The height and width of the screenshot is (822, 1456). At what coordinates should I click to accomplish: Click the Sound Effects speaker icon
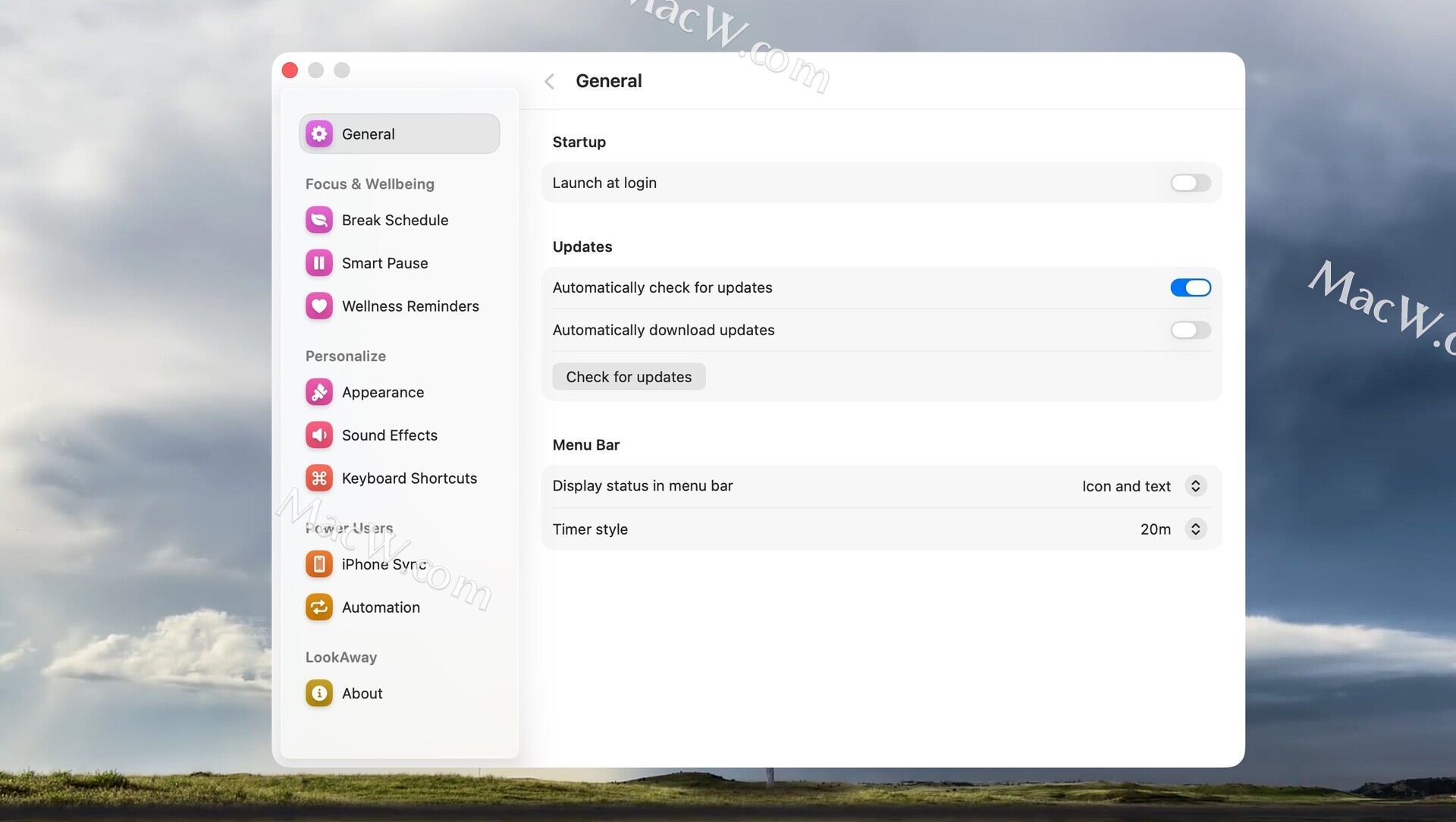tap(318, 435)
